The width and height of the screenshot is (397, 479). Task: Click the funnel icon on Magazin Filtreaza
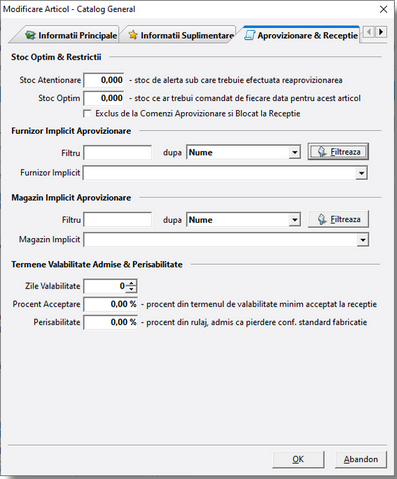coord(322,219)
